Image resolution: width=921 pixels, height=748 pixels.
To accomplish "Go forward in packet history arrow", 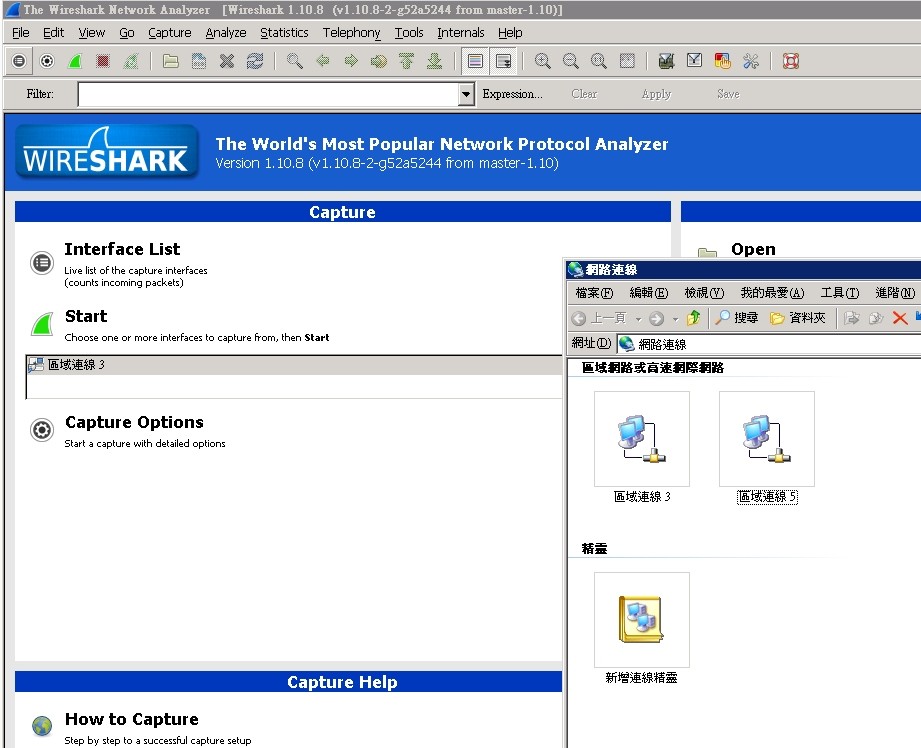I will point(351,61).
